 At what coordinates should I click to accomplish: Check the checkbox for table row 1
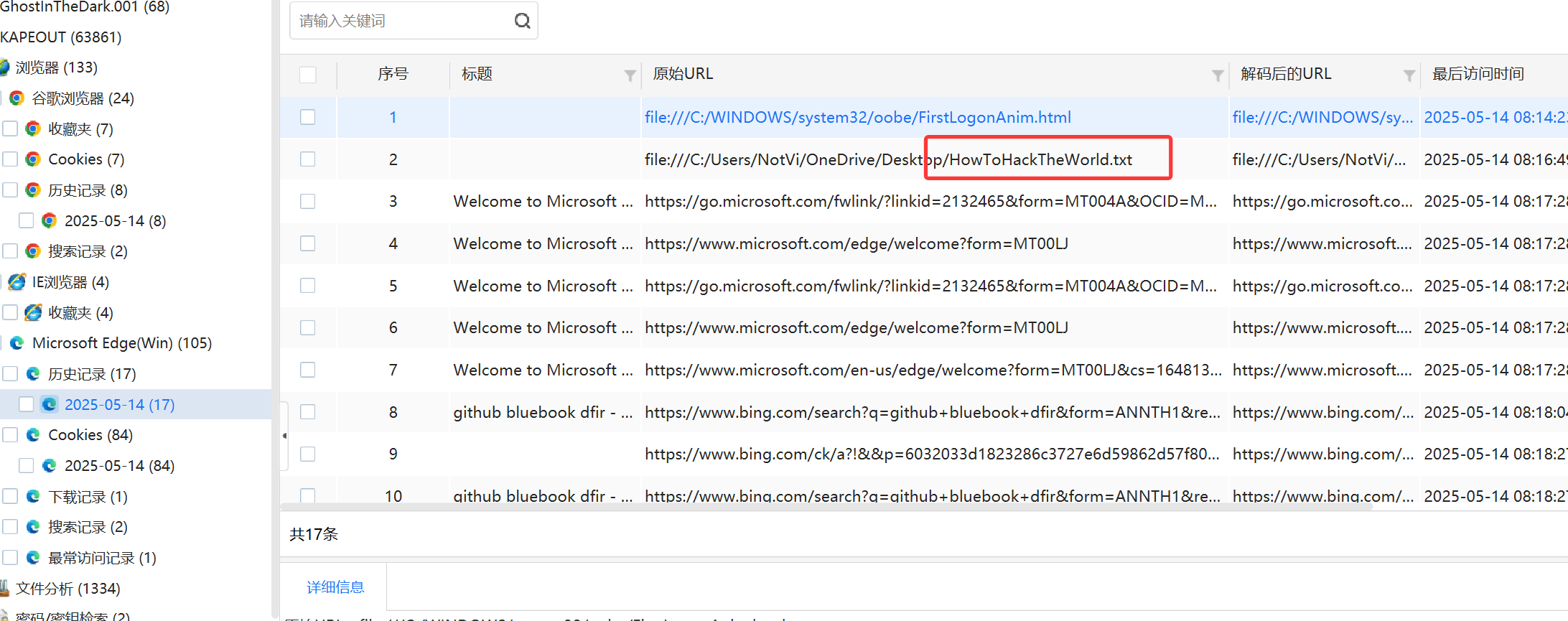307,117
